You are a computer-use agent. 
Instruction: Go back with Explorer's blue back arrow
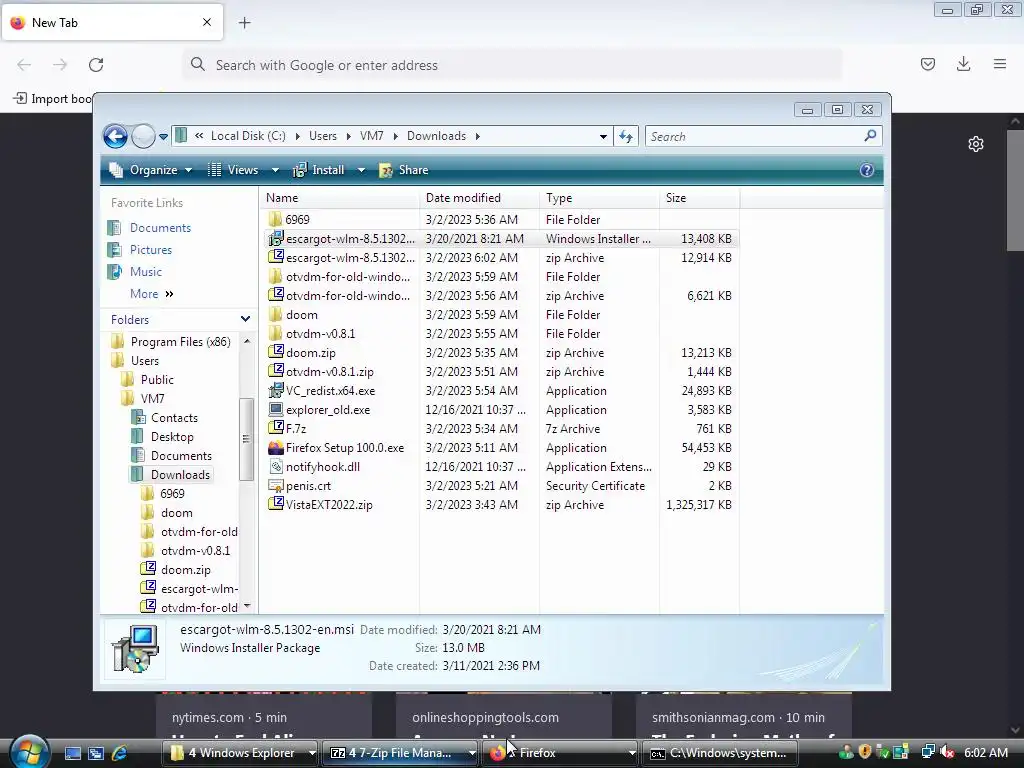click(x=116, y=136)
